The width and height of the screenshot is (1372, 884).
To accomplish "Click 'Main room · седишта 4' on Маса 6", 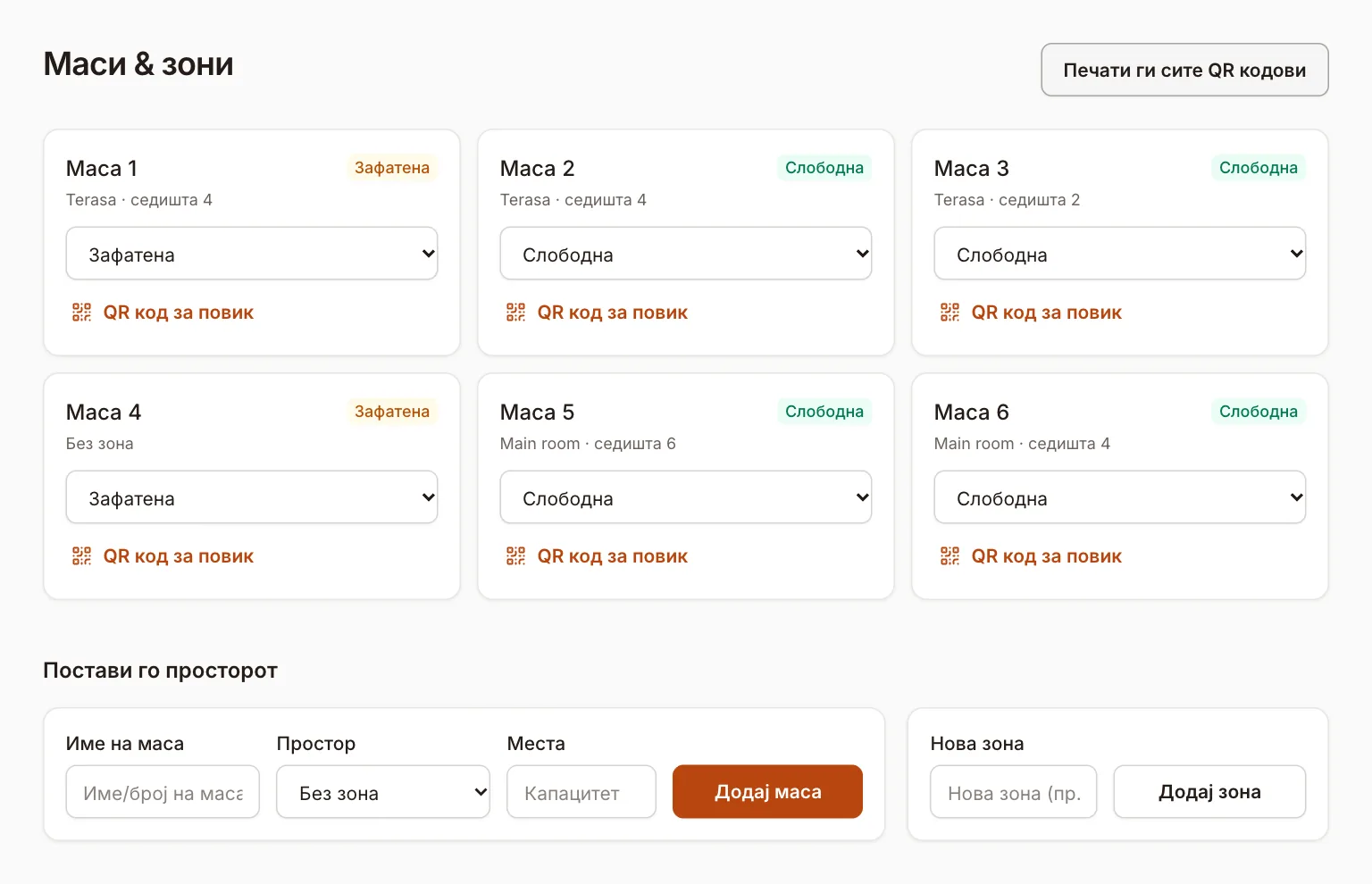I will point(1022,444).
